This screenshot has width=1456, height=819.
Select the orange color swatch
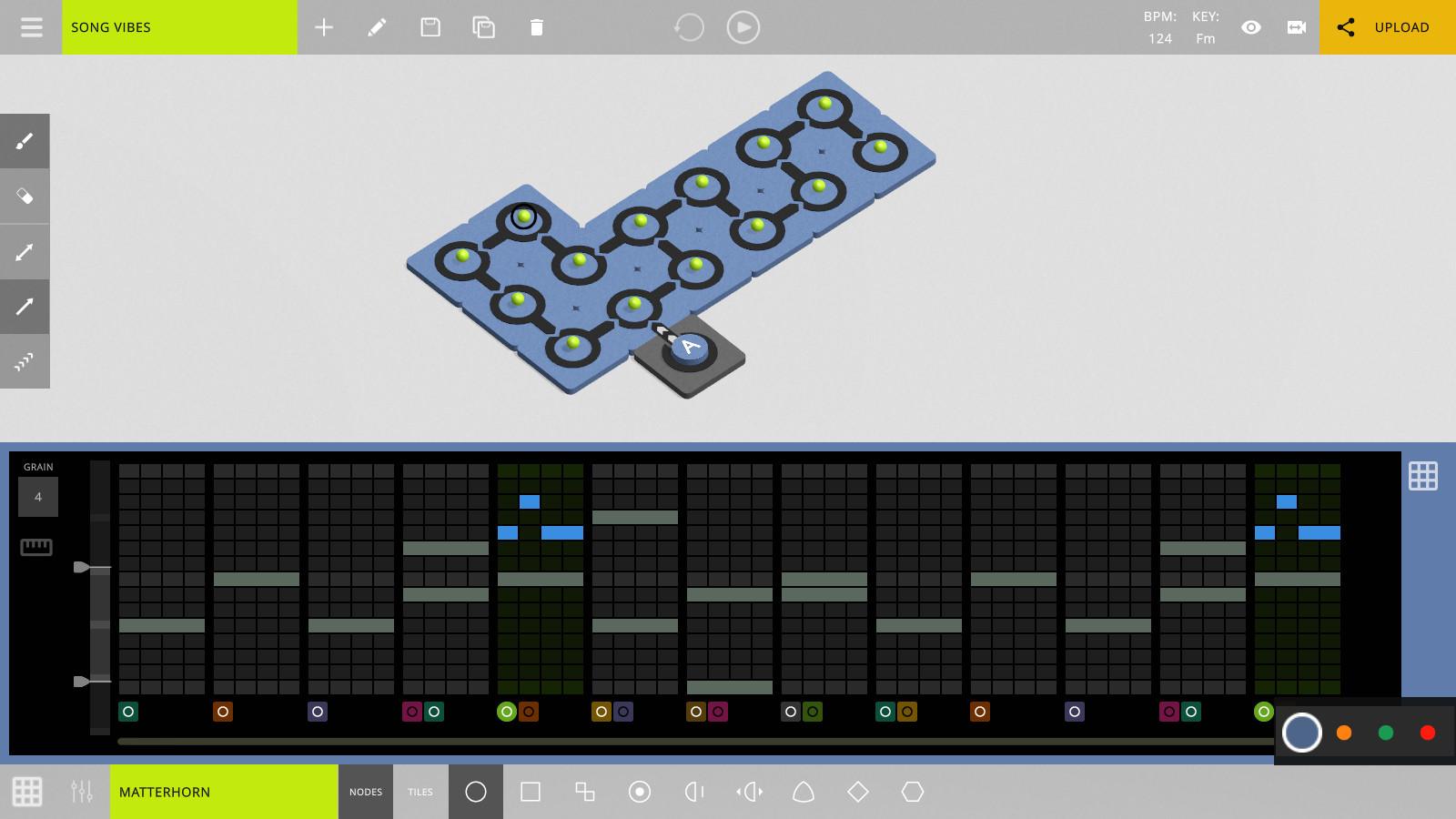(1344, 732)
